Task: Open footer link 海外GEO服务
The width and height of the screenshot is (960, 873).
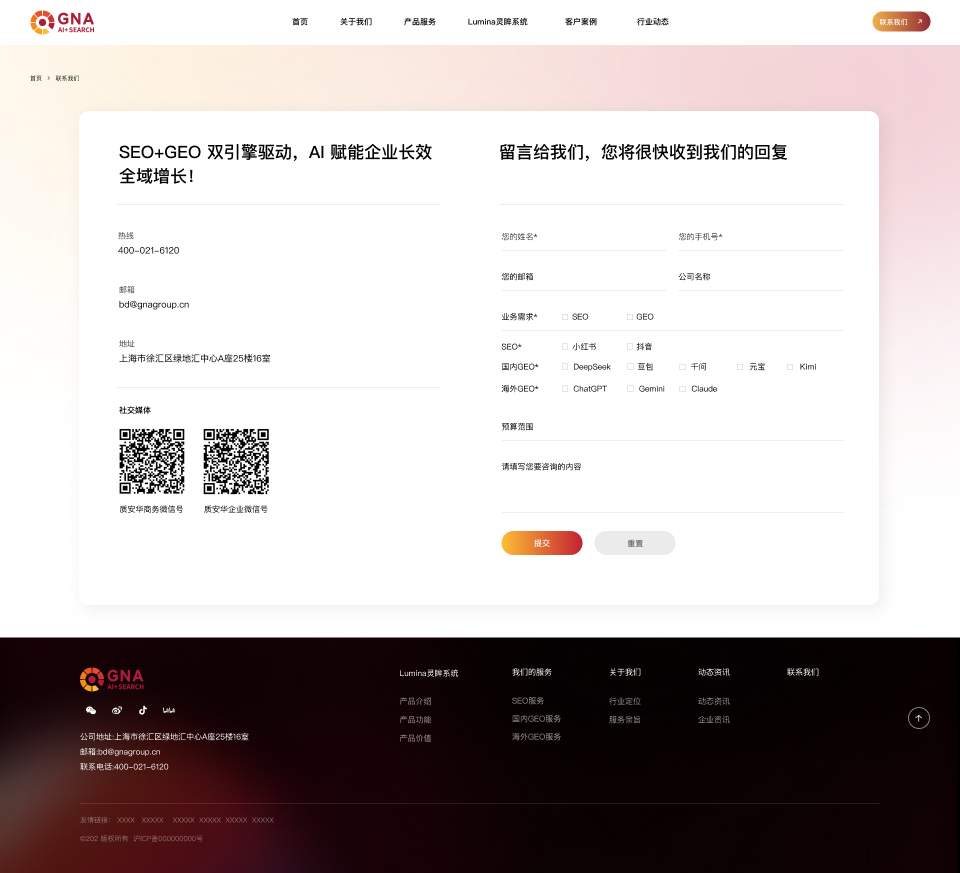Action: coord(536,737)
